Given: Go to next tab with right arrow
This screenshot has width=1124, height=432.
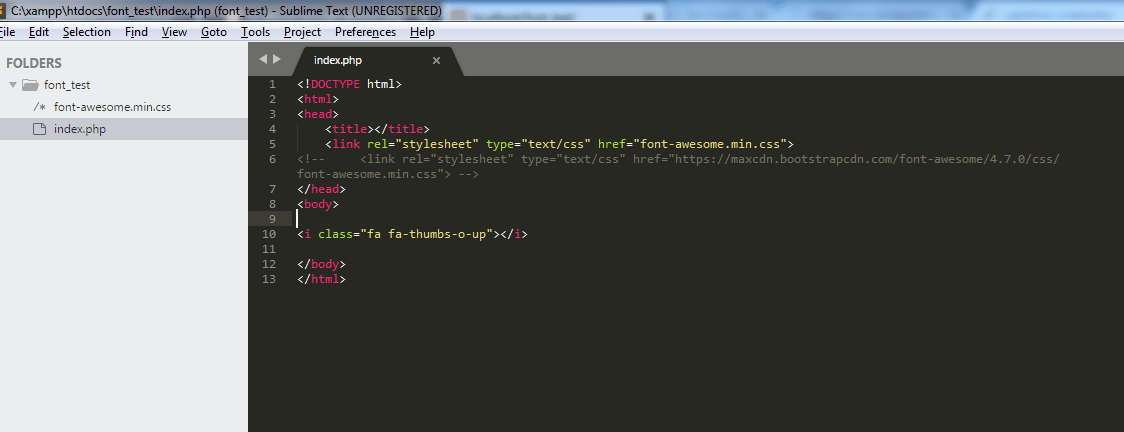Looking at the screenshot, I should [277, 59].
